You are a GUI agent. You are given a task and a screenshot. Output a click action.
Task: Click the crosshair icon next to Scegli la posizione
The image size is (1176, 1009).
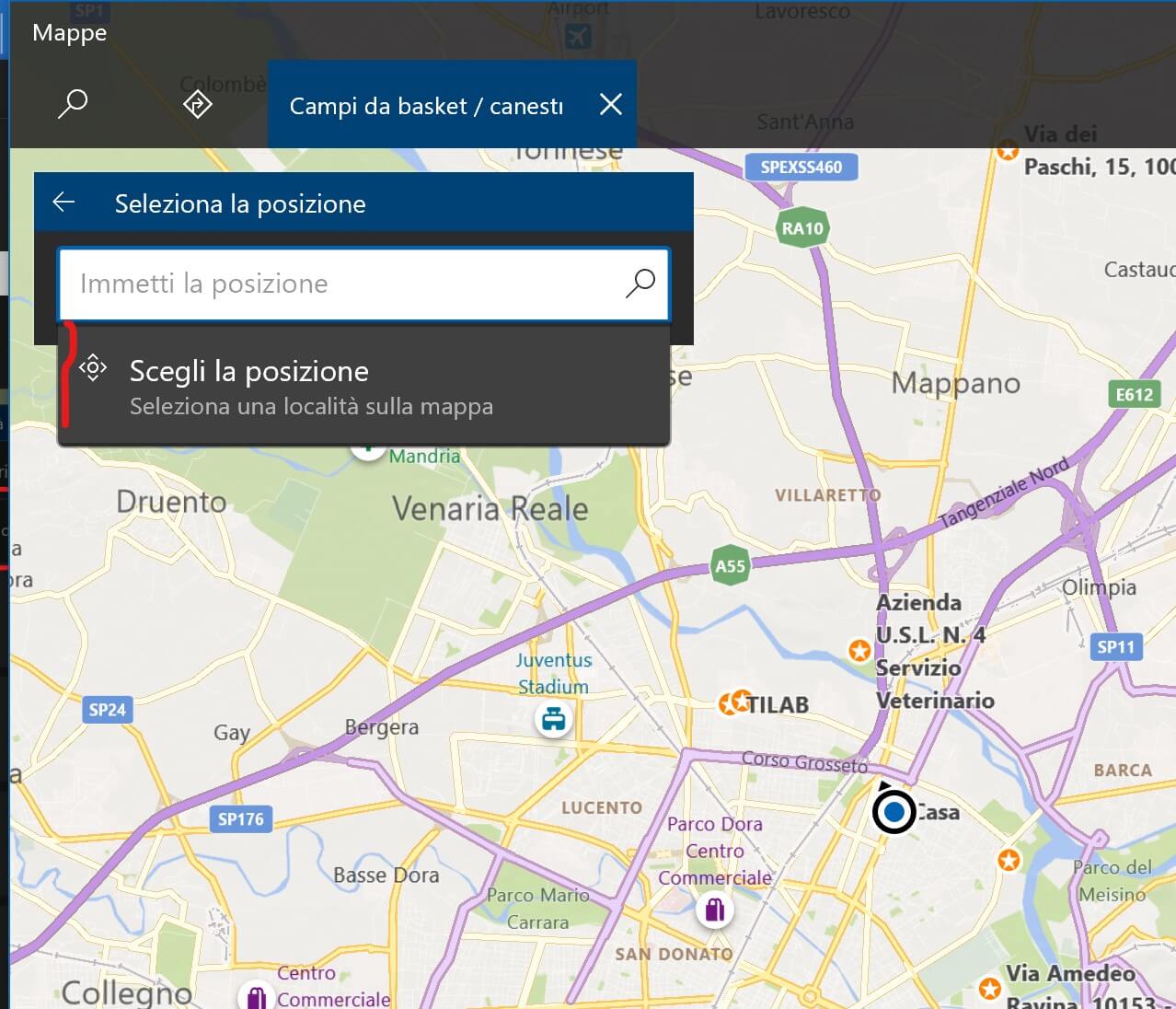93,368
